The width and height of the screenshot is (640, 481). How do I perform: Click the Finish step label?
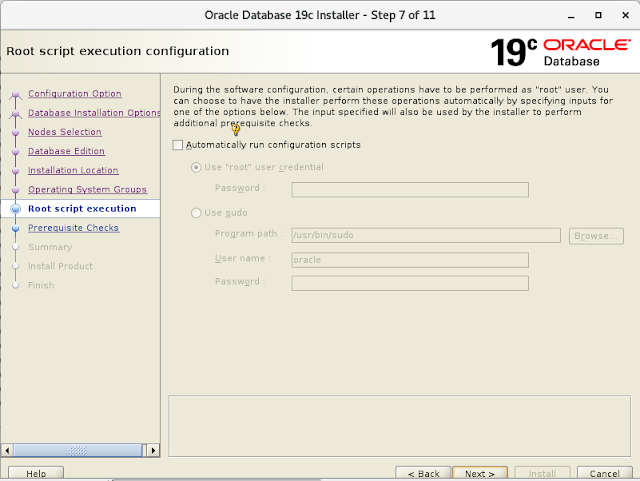pyautogui.click(x=41, y=285)
